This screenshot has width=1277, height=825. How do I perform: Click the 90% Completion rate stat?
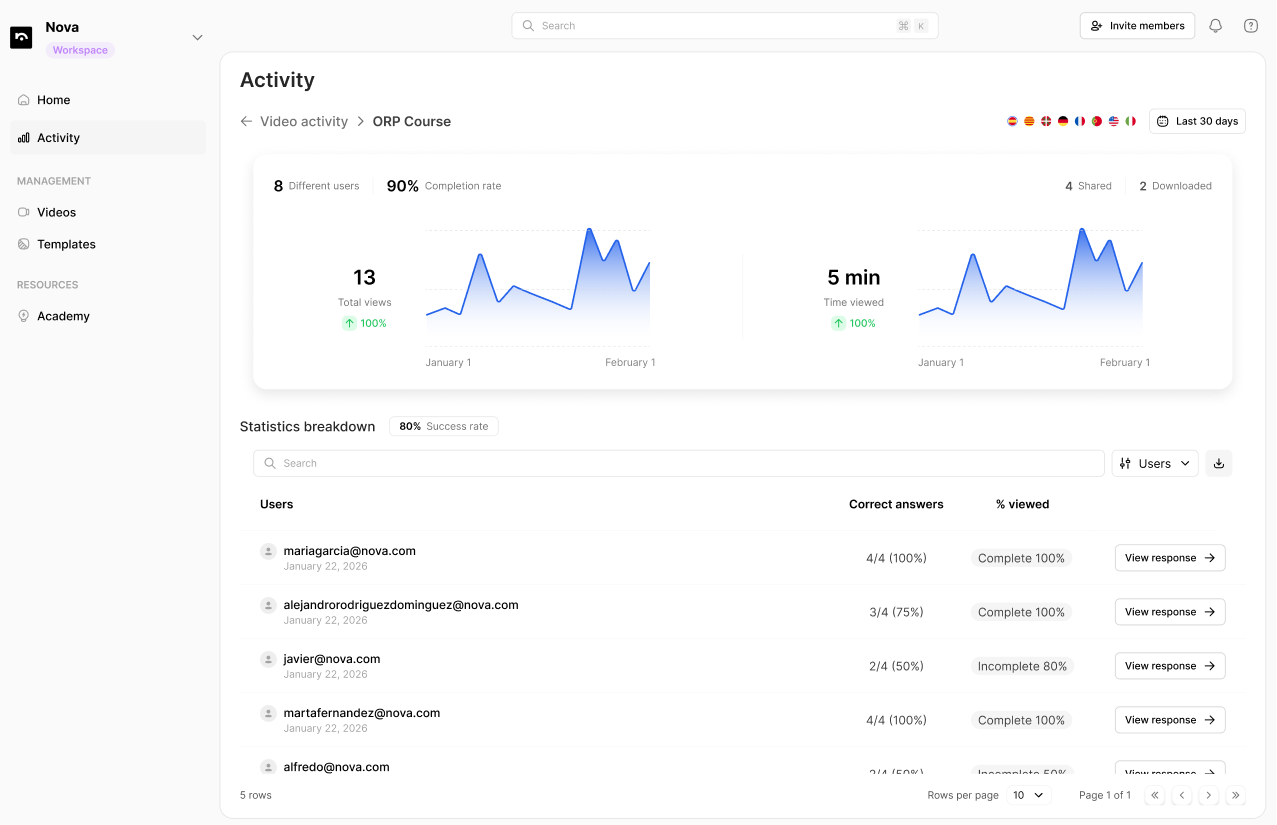pos(444,186)
